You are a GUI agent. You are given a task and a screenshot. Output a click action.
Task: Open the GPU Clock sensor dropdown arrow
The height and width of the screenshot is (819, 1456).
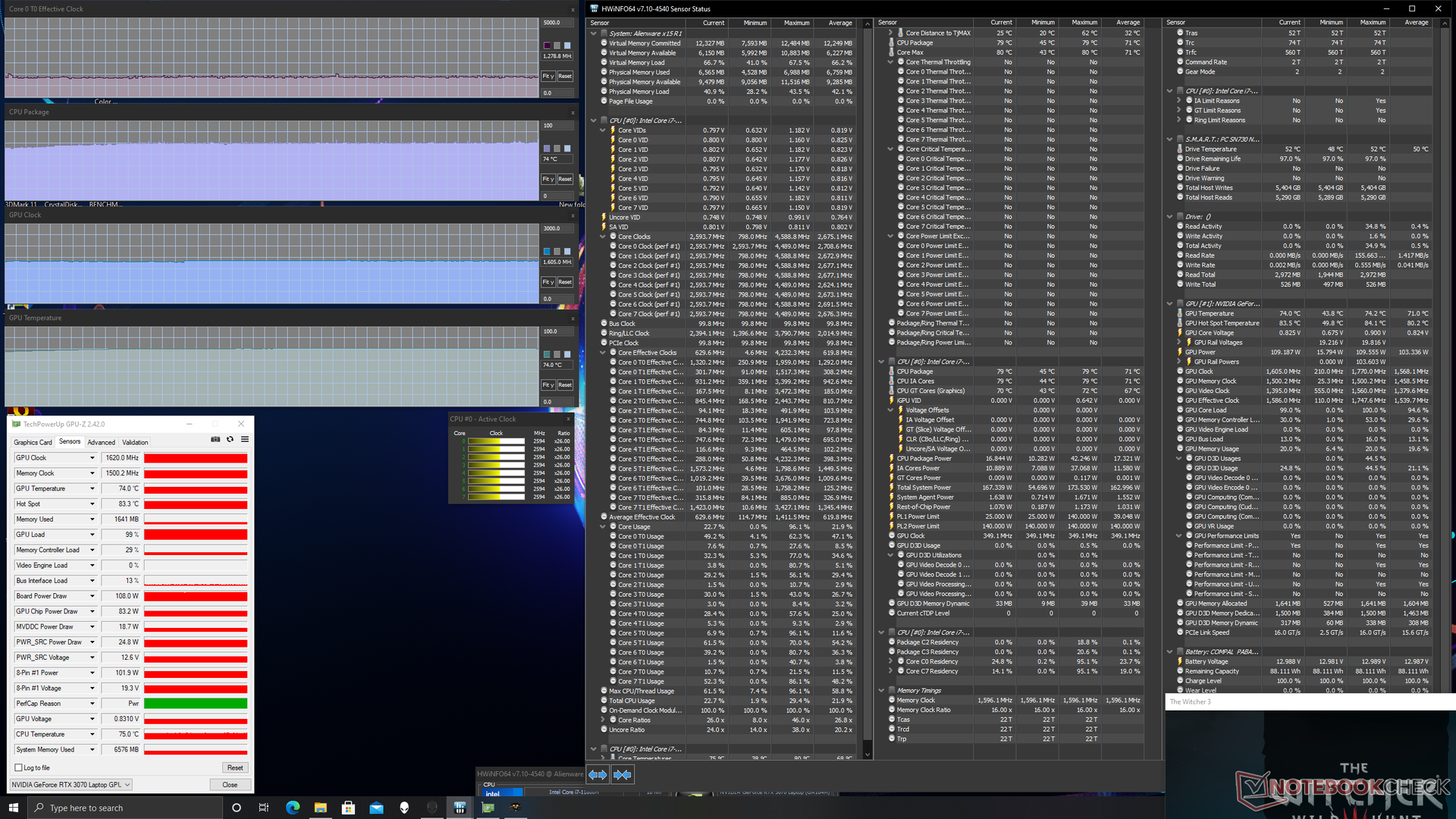click(93, 458)
